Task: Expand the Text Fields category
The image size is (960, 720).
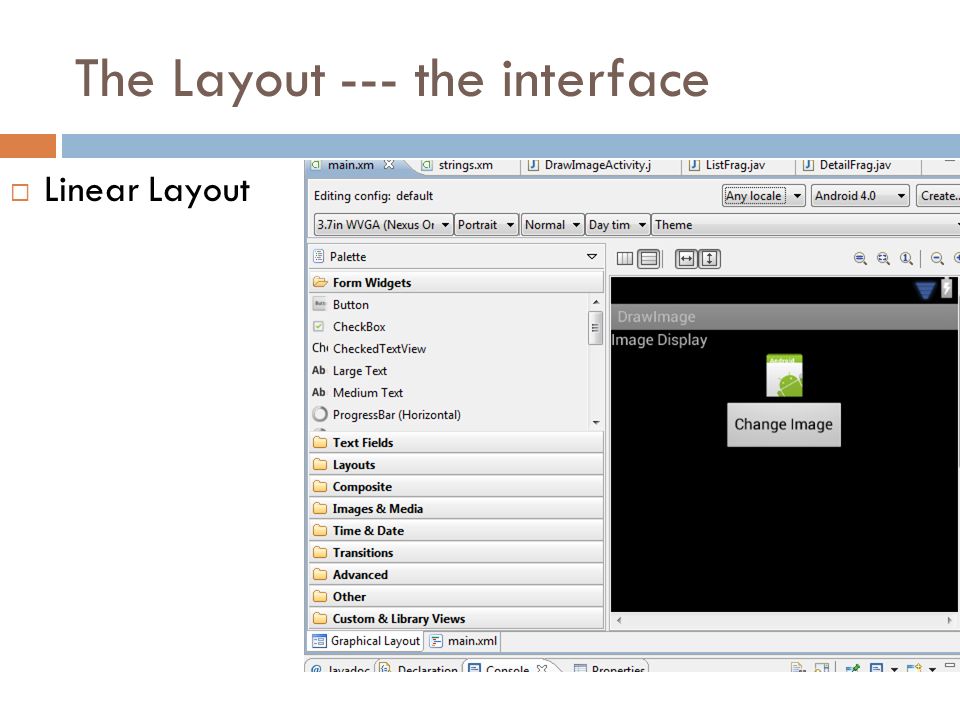Action: click(457, 442)
